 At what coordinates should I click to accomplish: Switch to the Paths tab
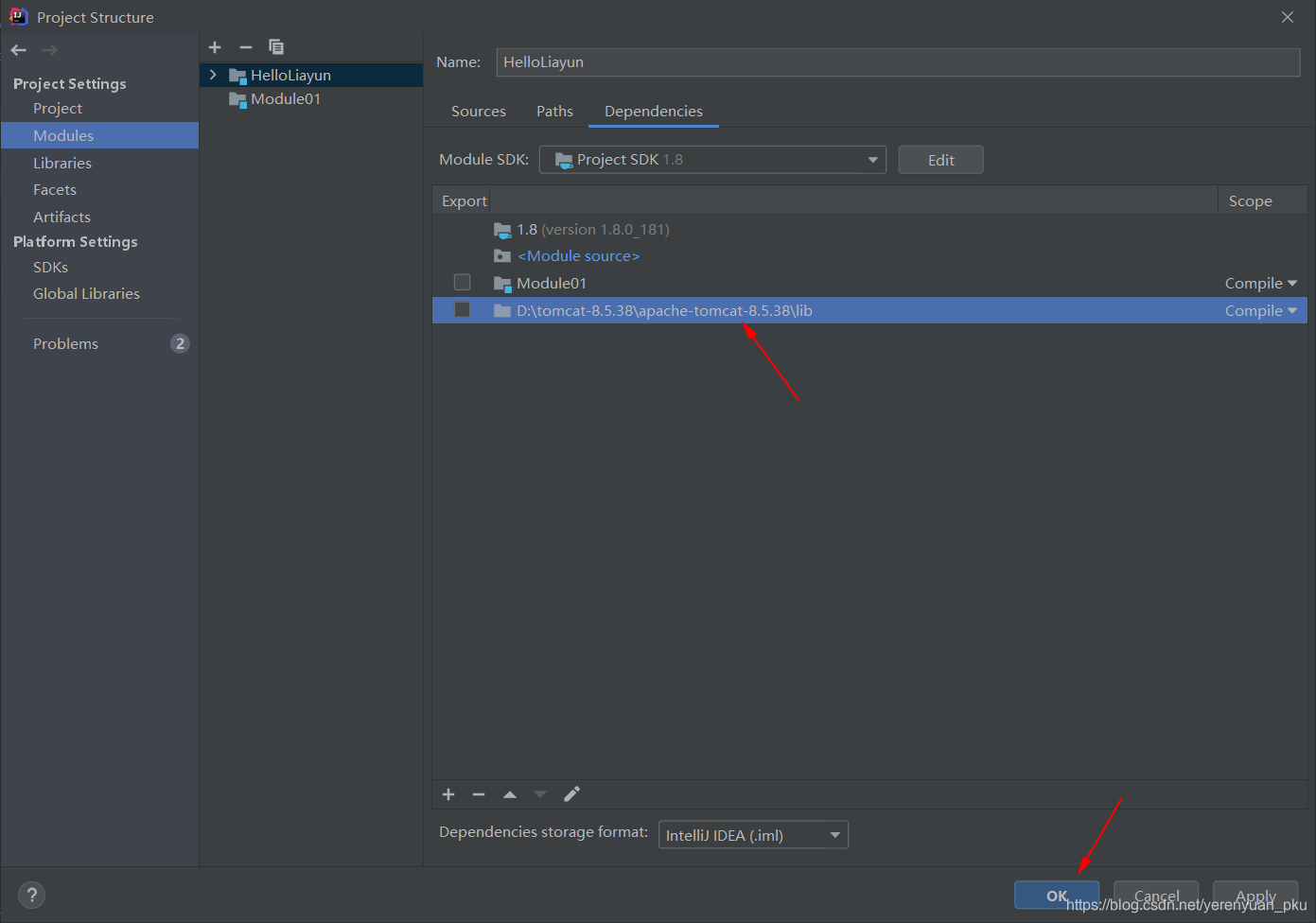point(554,112)
